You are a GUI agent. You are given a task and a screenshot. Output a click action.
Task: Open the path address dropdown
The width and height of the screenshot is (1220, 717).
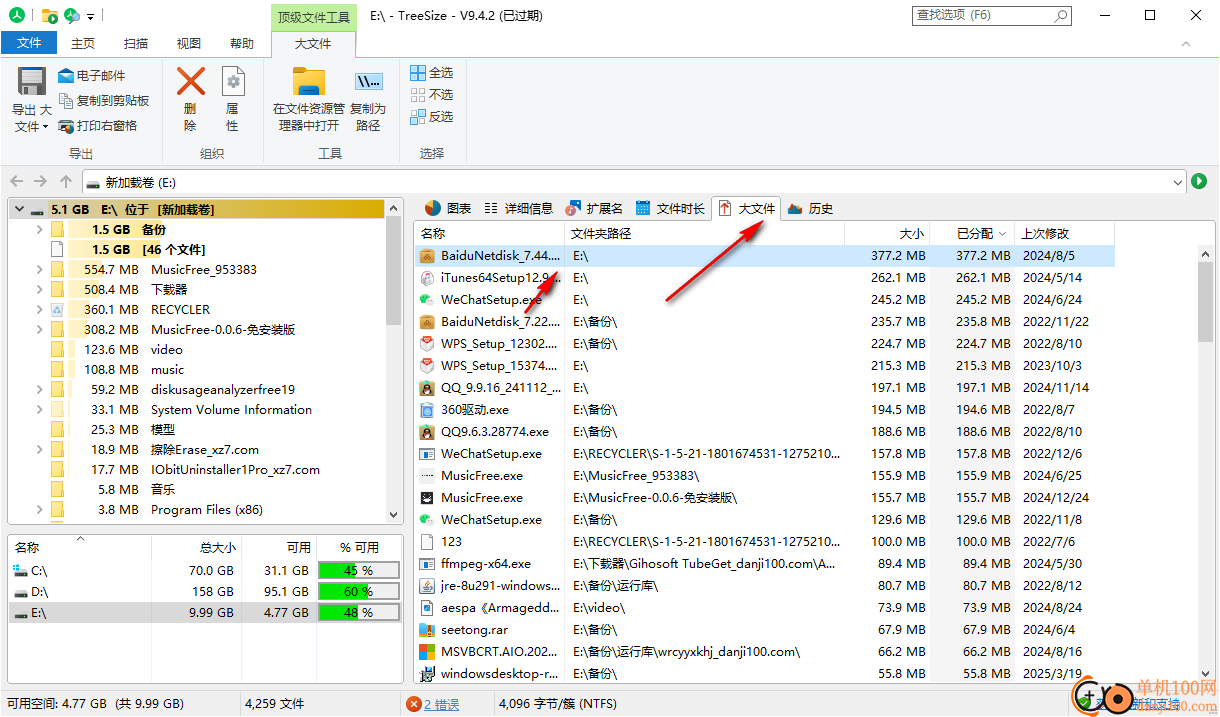(1176, 183)
